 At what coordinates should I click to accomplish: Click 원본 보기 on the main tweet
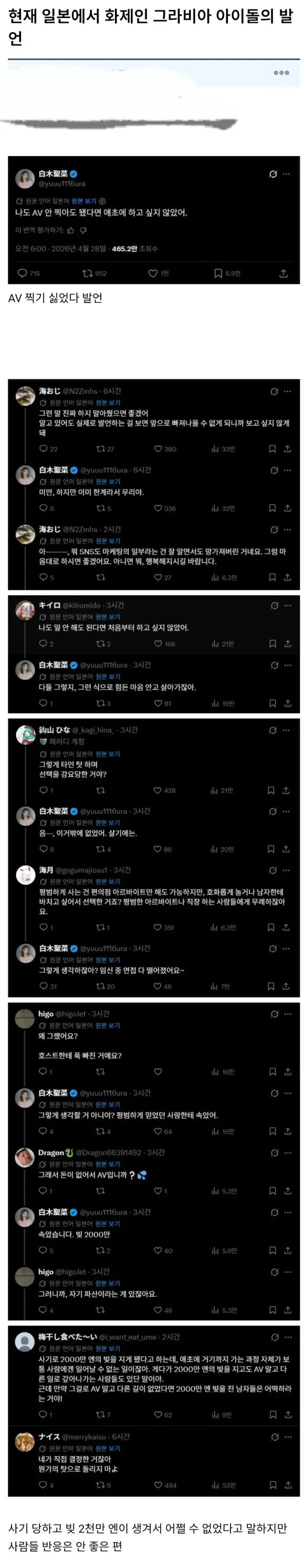pyautogui.click(x=84, y=201)
